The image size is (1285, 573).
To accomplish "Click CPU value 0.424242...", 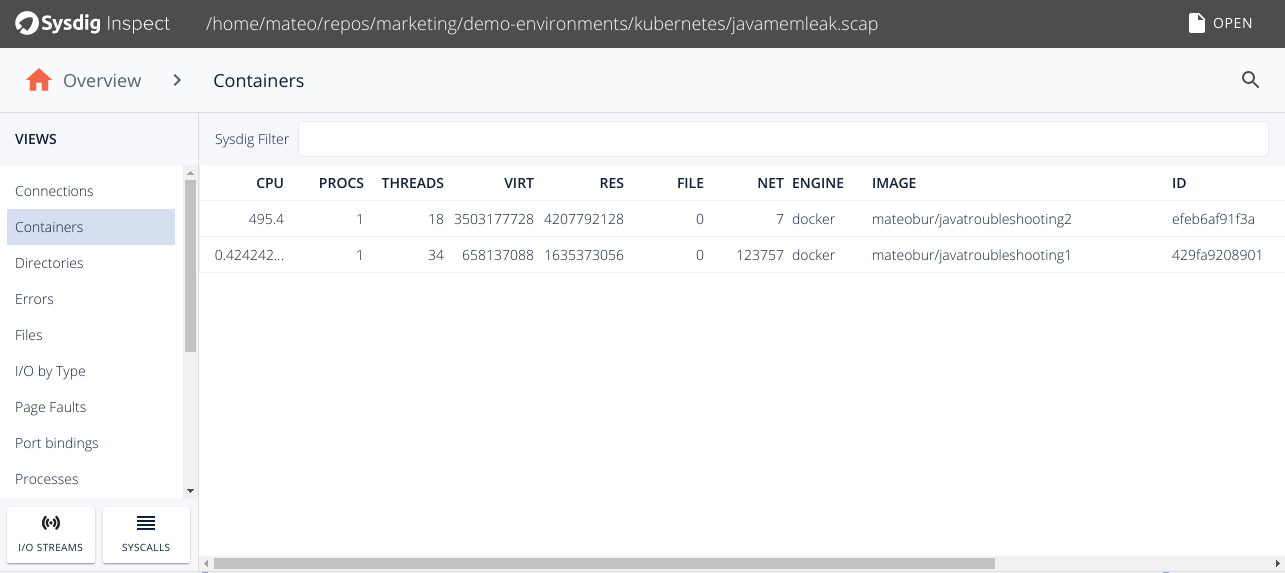I will [x=249, y=255].
